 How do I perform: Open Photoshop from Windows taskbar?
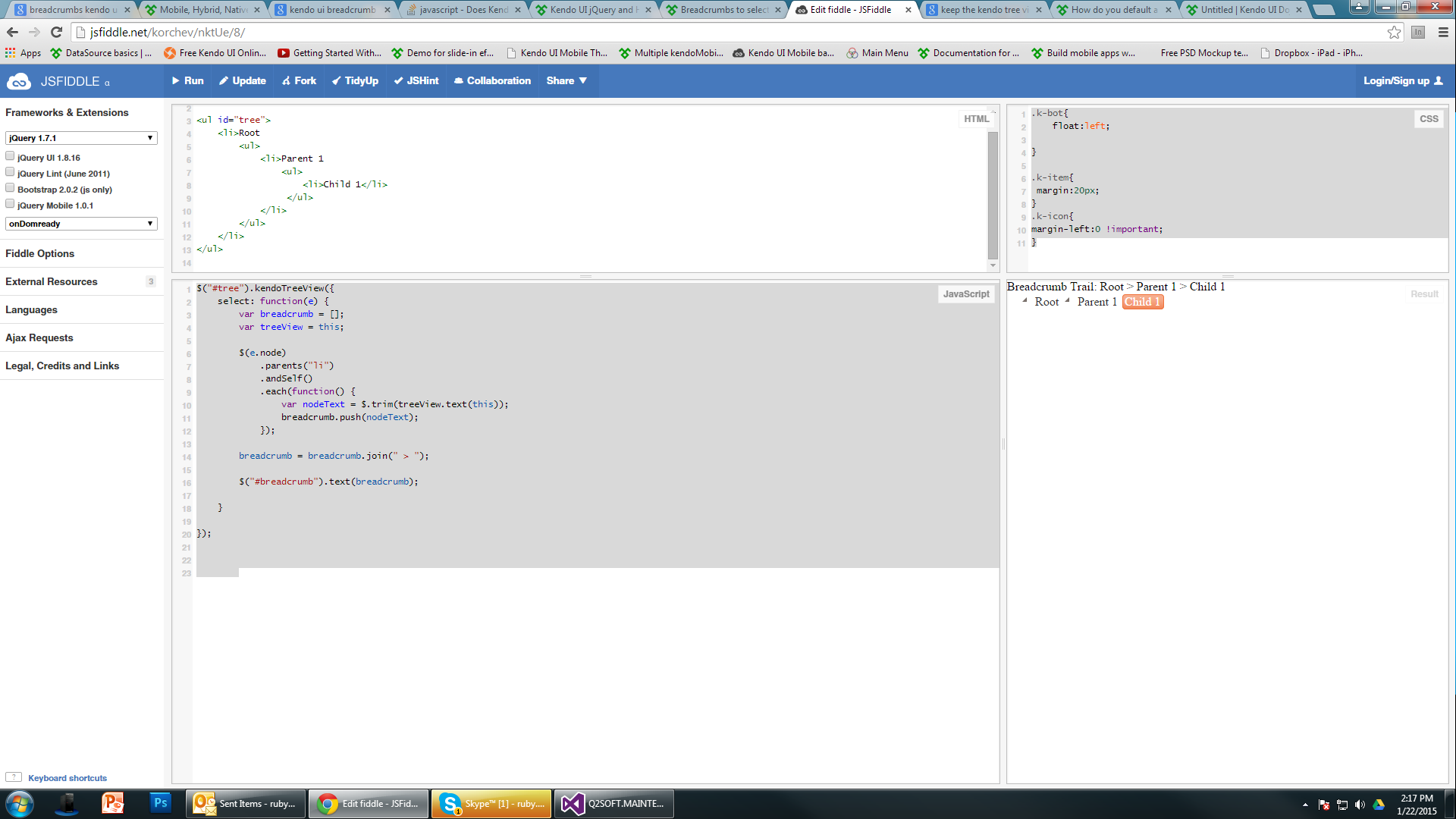click(160, 803)
